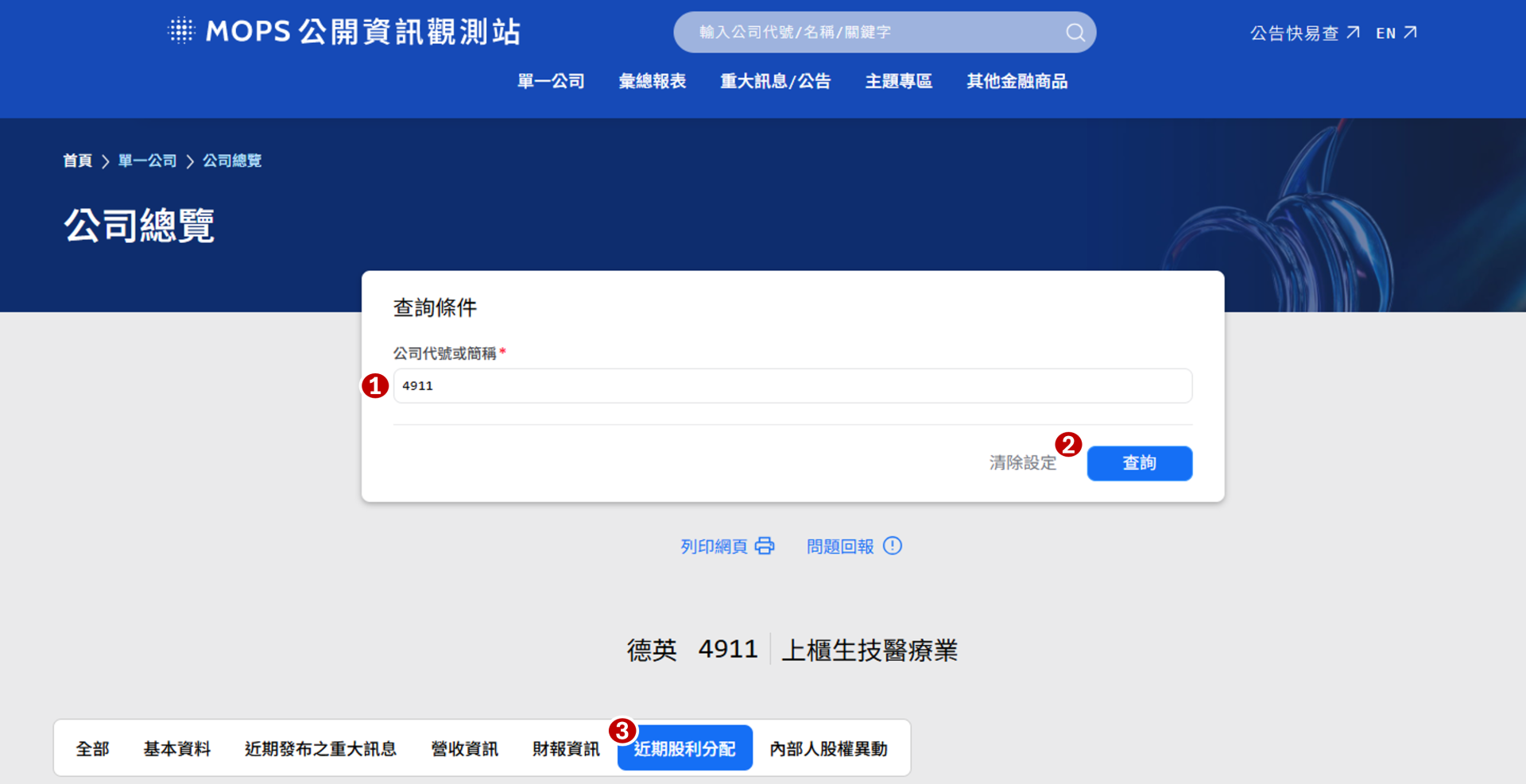Select the 基本資料 tab
This screenshot has width=1526, height=784.
pyautogui.click(x=176, y=748)
